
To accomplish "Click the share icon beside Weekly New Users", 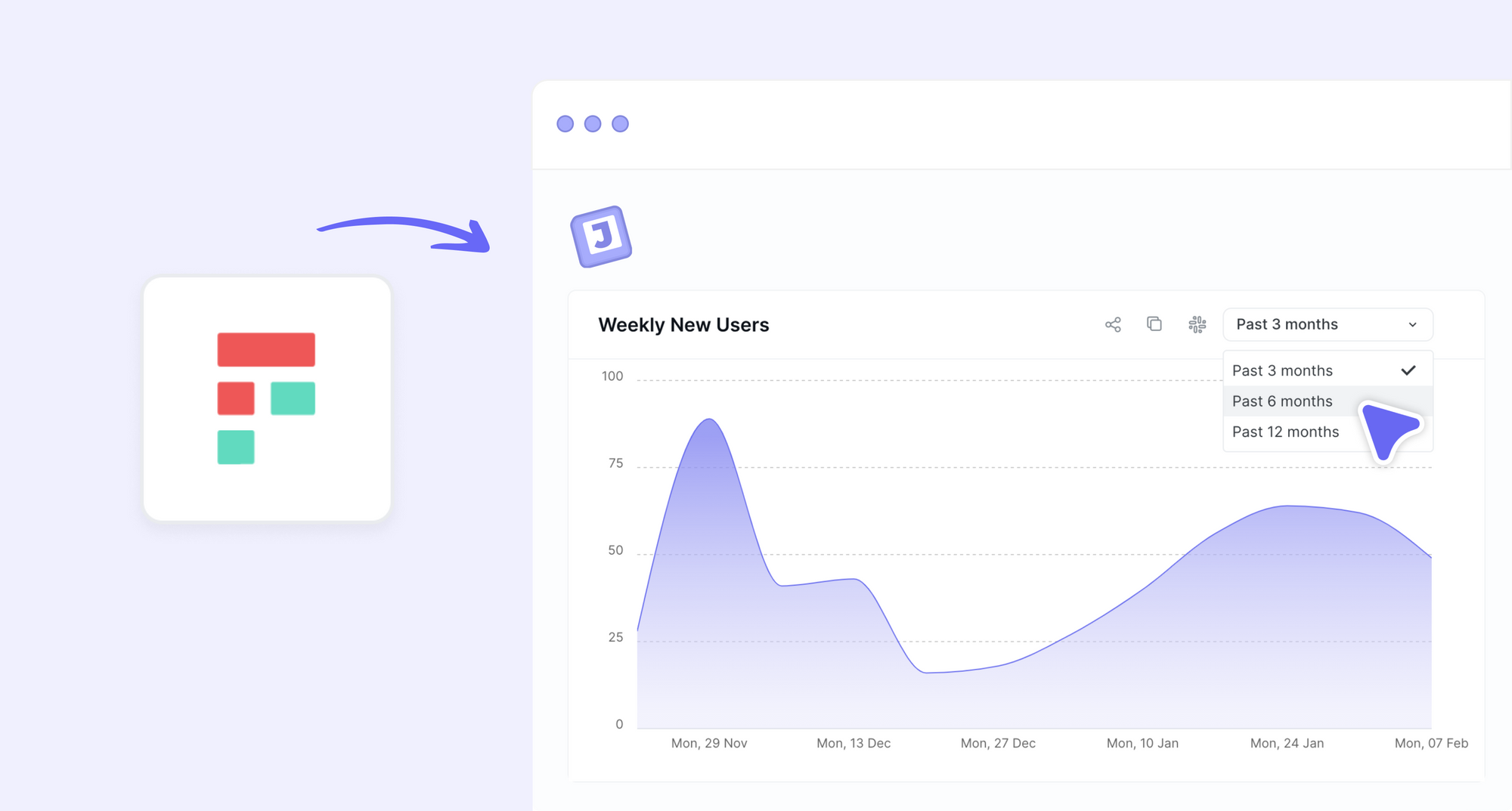I will [x=1113, y=325].
